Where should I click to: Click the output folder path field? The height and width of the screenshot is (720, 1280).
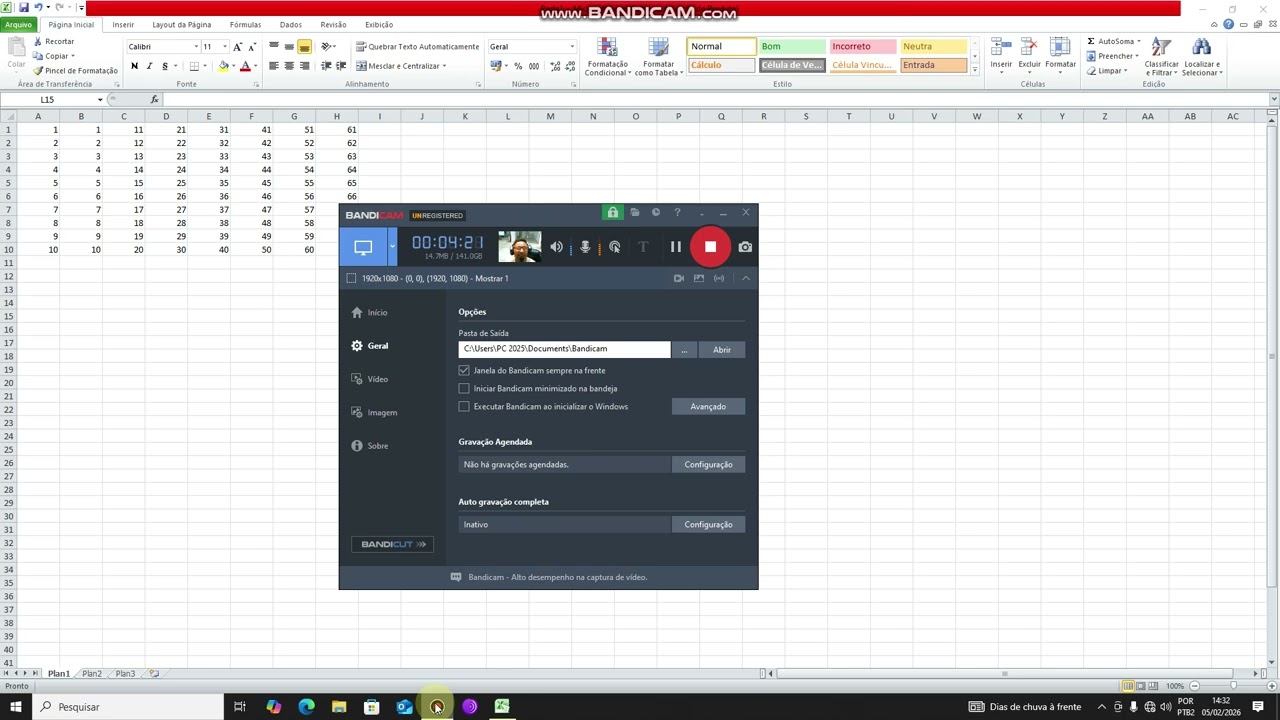(564, 349)
